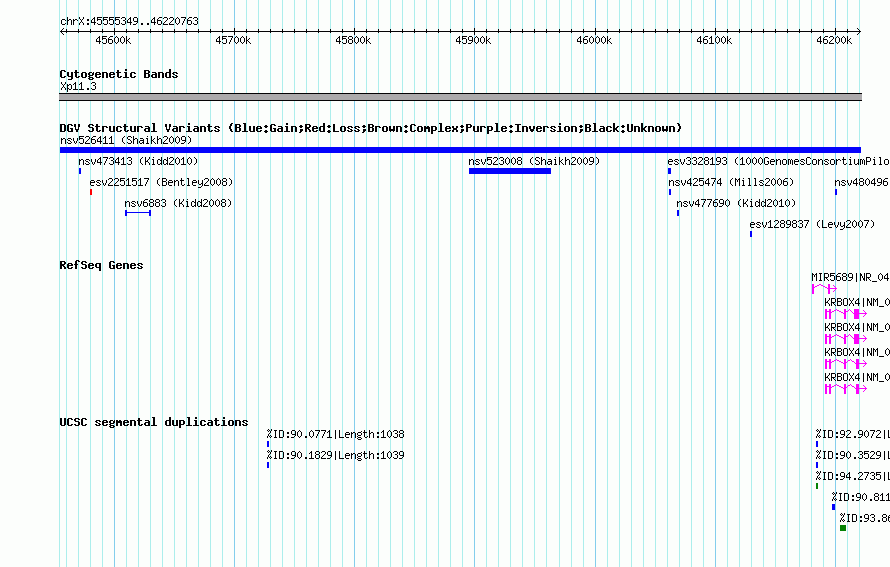Select the blue nsv523008 gain bar
890x567 pixels.
point(510,171)
